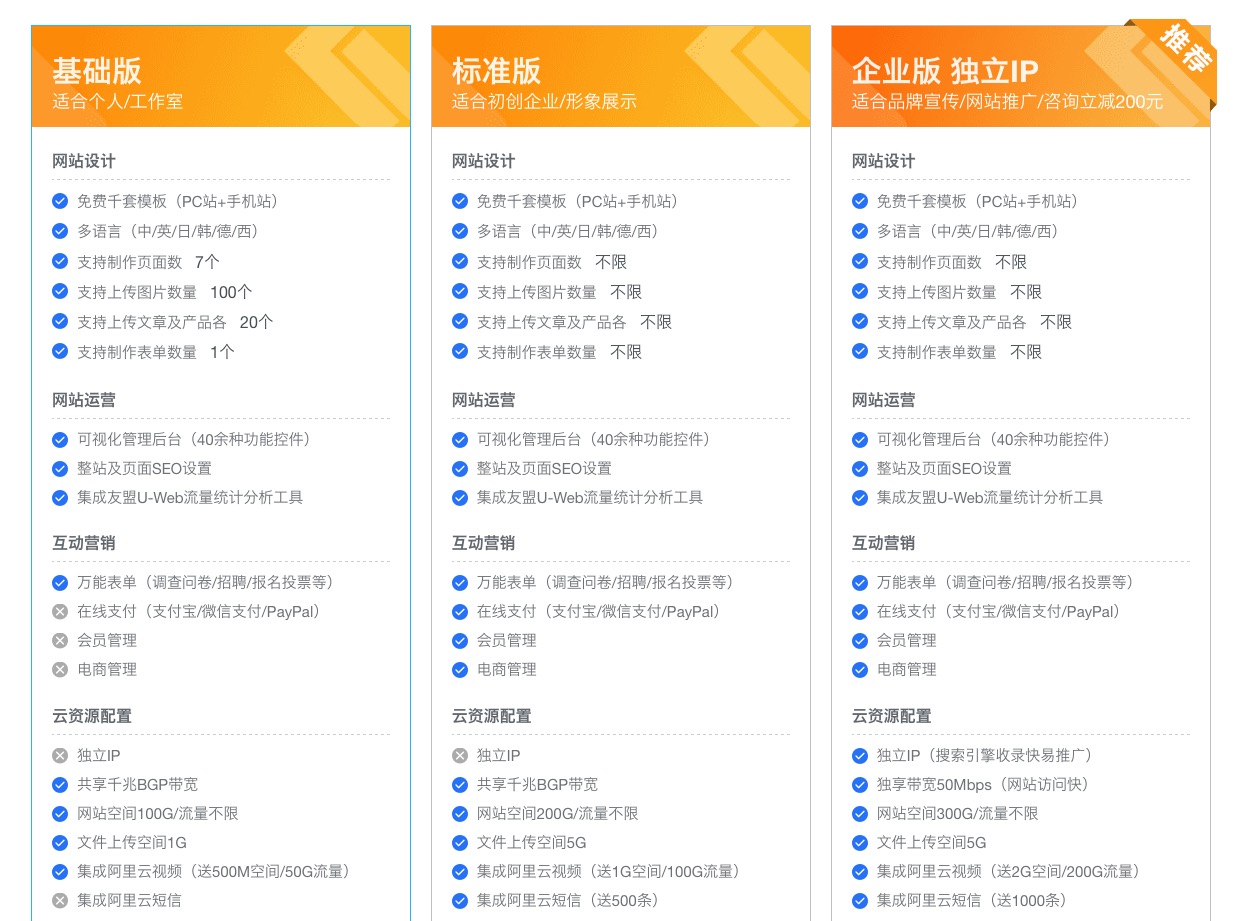Click the check icon beside 独立IP（搜索引擎收录快易推广）
The image size is (1239, 921).
click(x=860, y=755)
